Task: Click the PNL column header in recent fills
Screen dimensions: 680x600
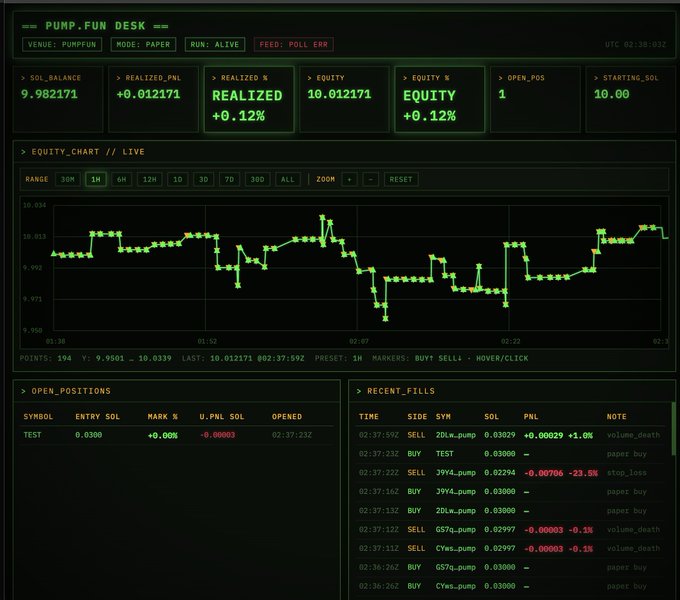Action: coord(531,417)
